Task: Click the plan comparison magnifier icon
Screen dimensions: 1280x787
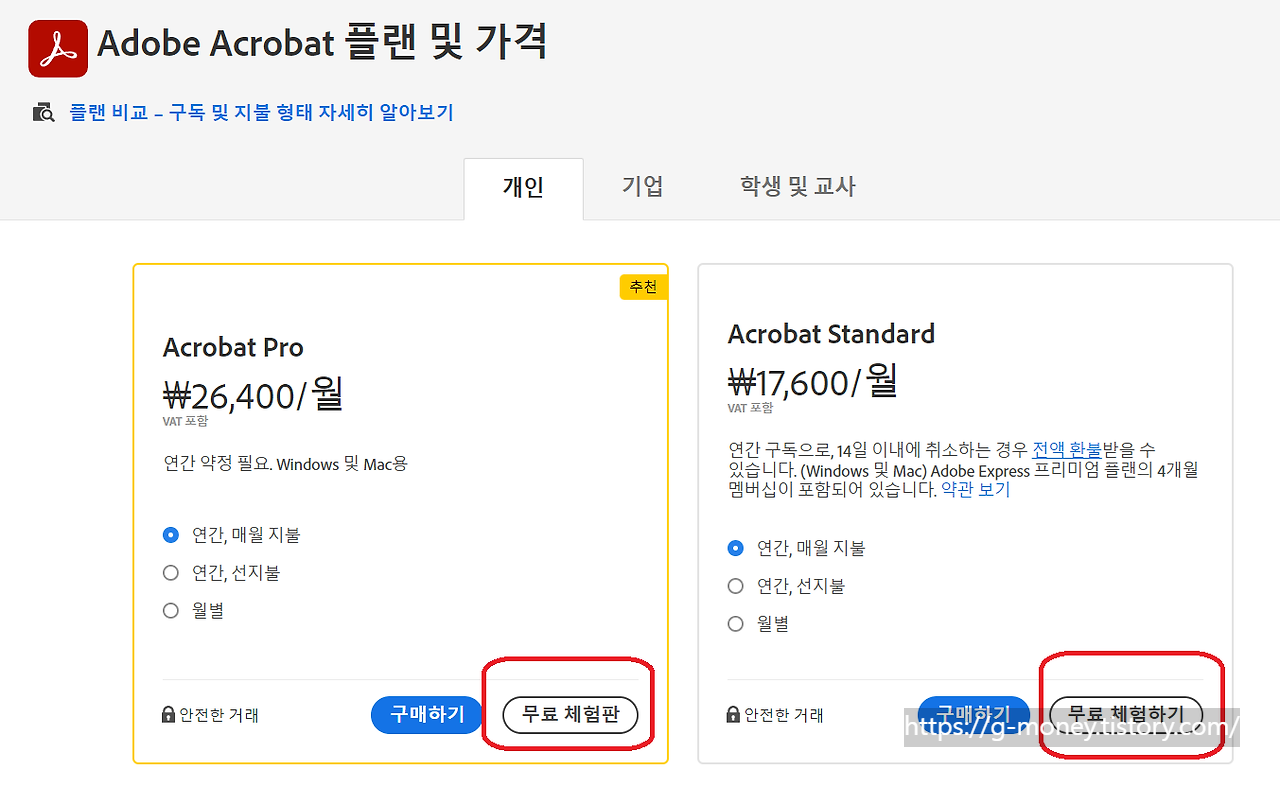Action: tap(43, 112)
